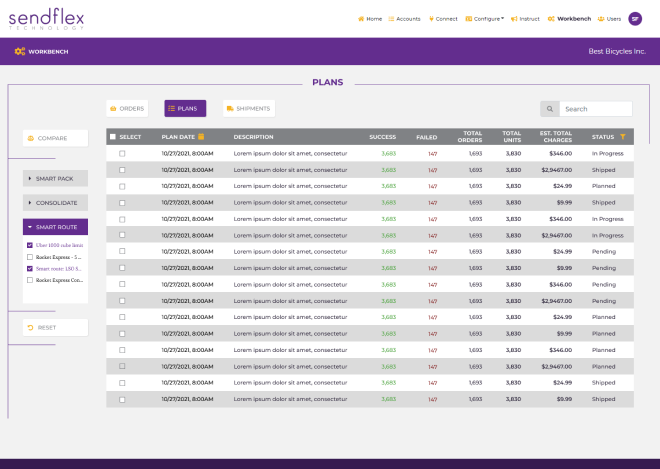Click the Plan Date calendar icon
The image size is (660, 469).
pos(202,137)
